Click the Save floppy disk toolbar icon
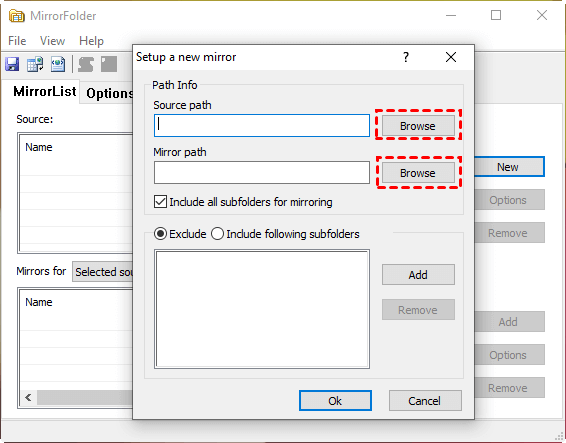The image size is (566, 443). coord(12,64)
